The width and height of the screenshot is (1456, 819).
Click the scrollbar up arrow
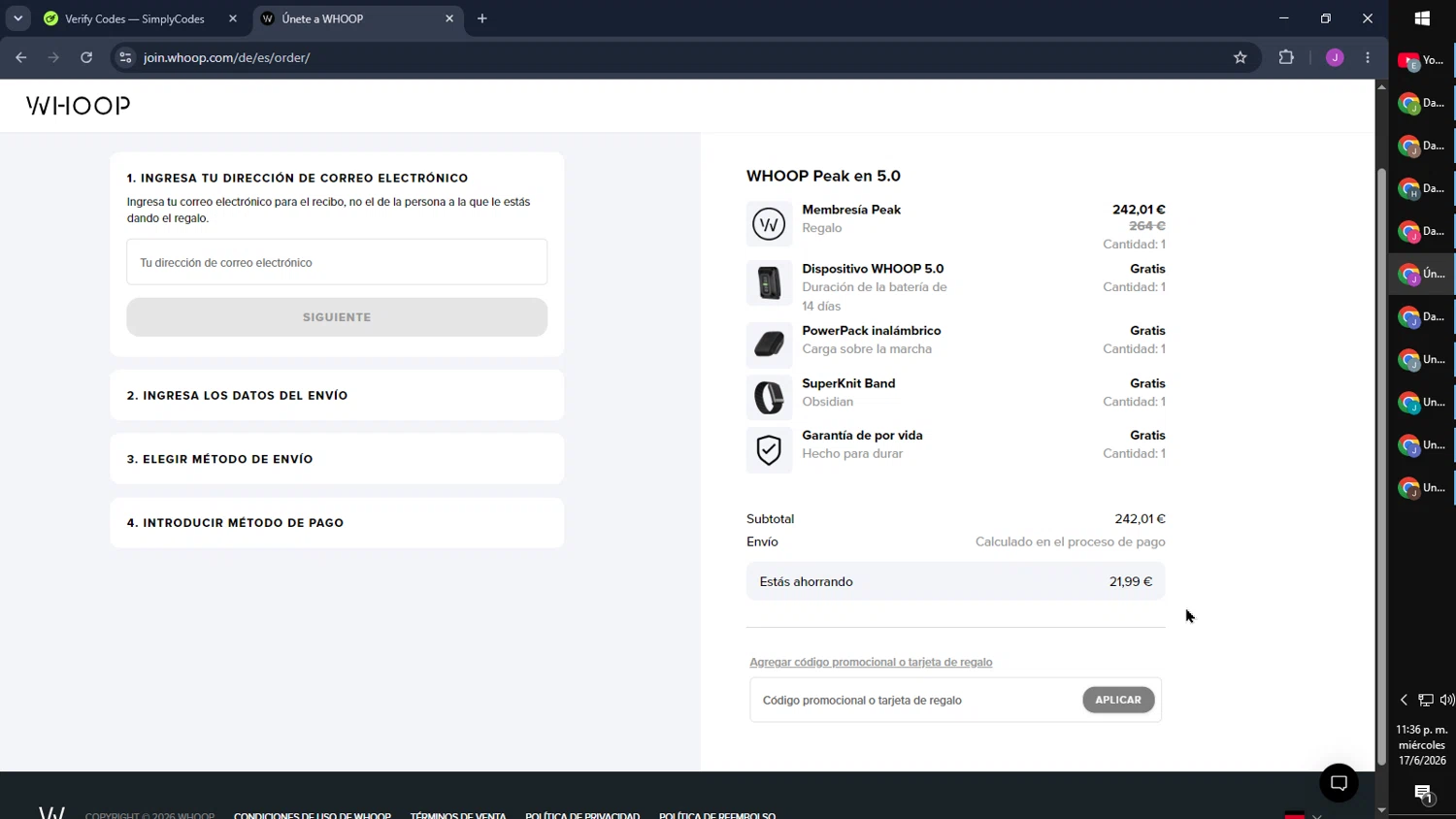point(1381,86)
